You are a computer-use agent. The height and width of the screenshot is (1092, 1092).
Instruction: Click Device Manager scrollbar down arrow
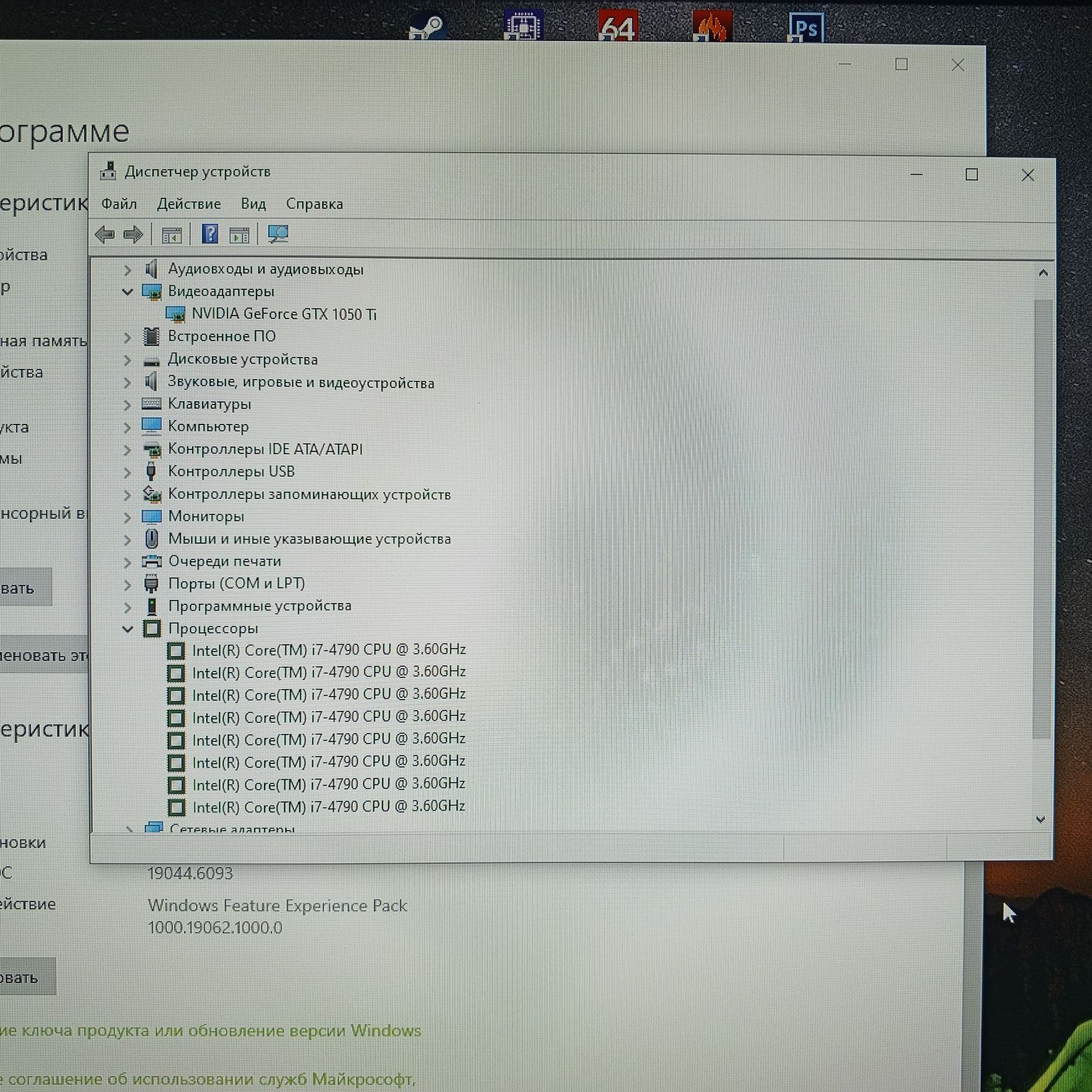pyautogui.click(x=1041, y=819)
